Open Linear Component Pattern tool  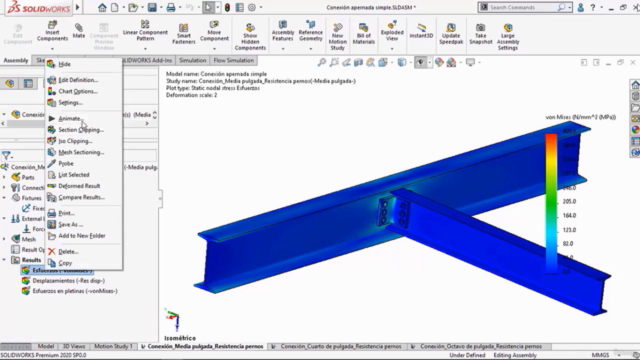tap(145, 31)
